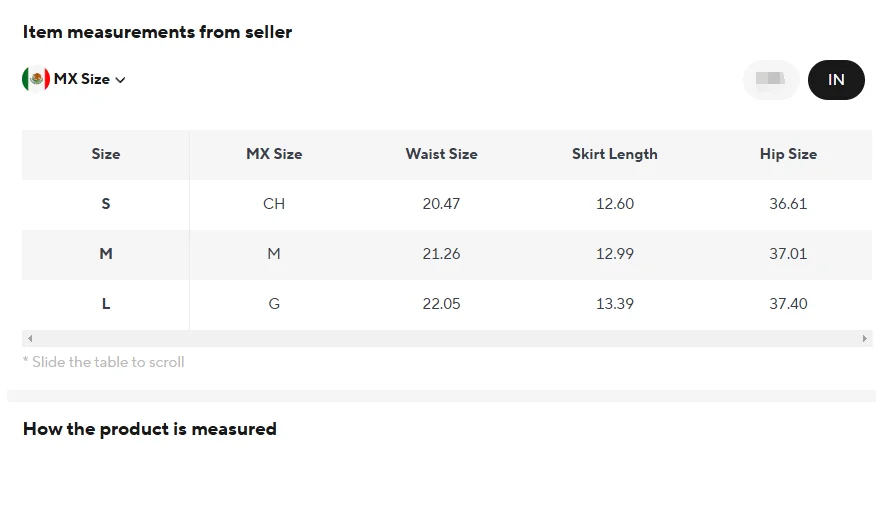The width and height of the screenshot is (876, 507).
Task: Select the M size row label
Action: point(106,254)
